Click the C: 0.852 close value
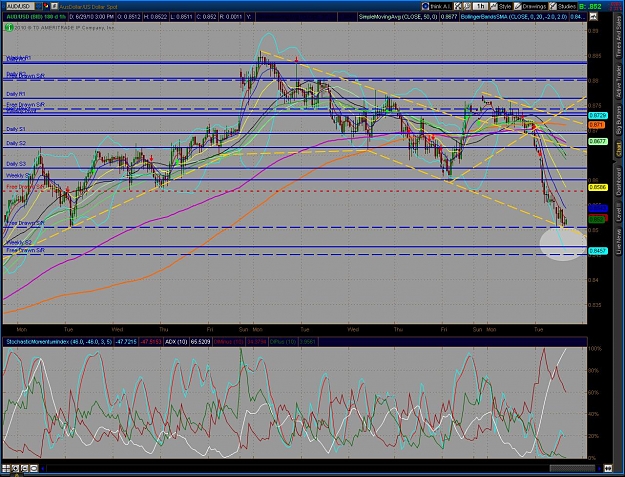This screenshot has width=625, height=477. tap(208, 17)
